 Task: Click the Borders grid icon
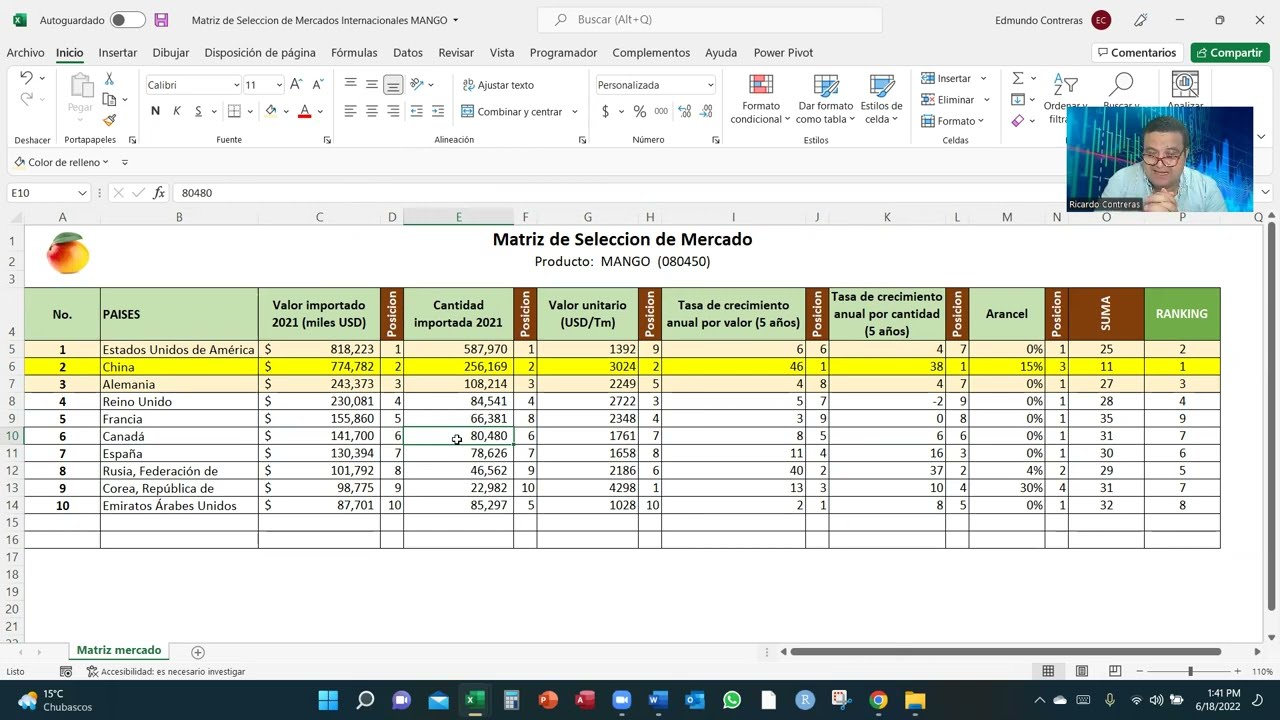(234, 111)
